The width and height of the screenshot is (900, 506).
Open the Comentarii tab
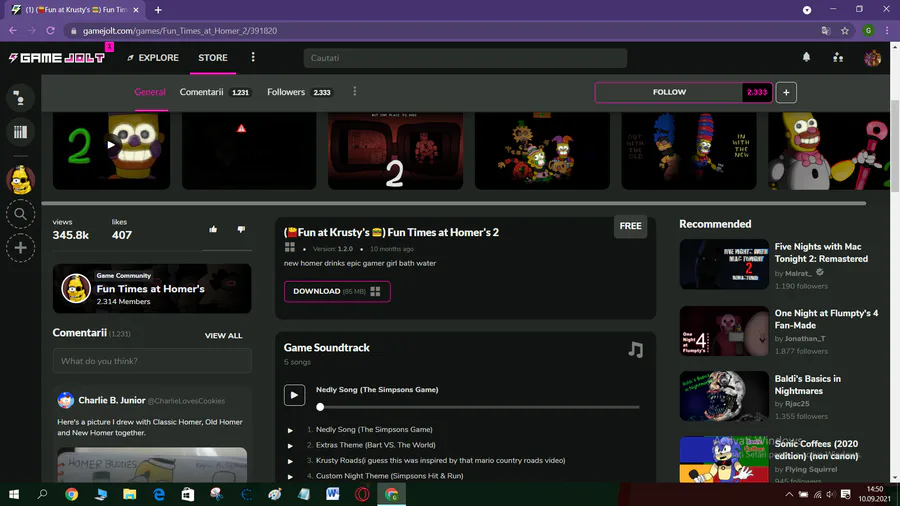tap(215, 92)
